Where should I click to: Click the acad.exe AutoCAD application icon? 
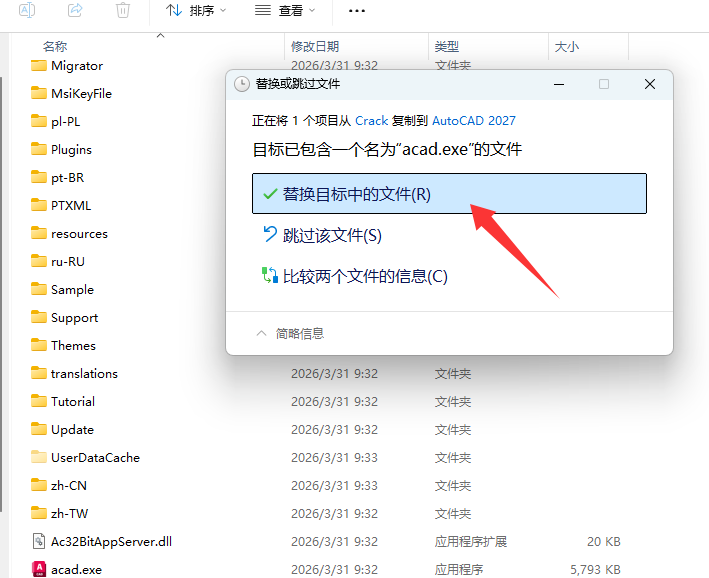pyautogui.click(x=39, y=569)
